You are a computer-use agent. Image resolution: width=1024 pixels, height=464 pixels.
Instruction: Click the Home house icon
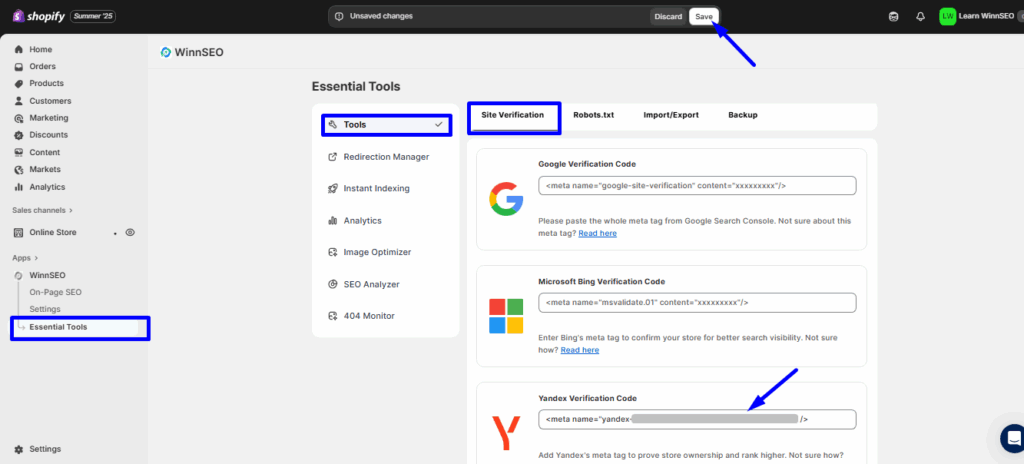click(x=18, y=49)
